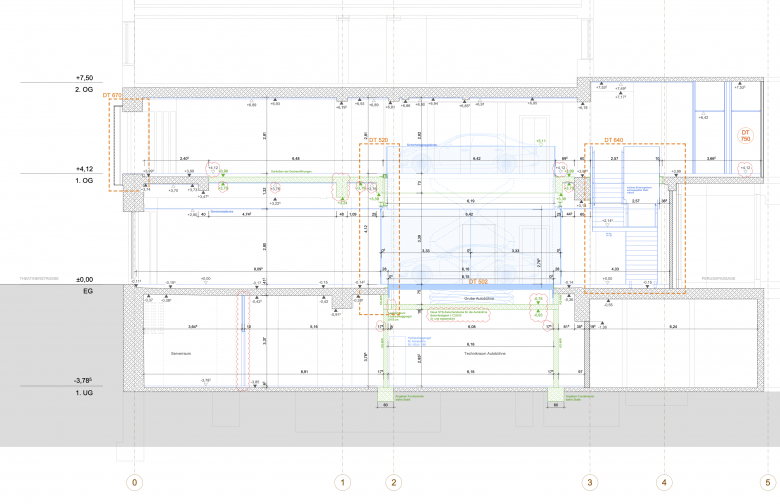
Task: Click grid axis bubble number 4
Action: pos(664,482)
